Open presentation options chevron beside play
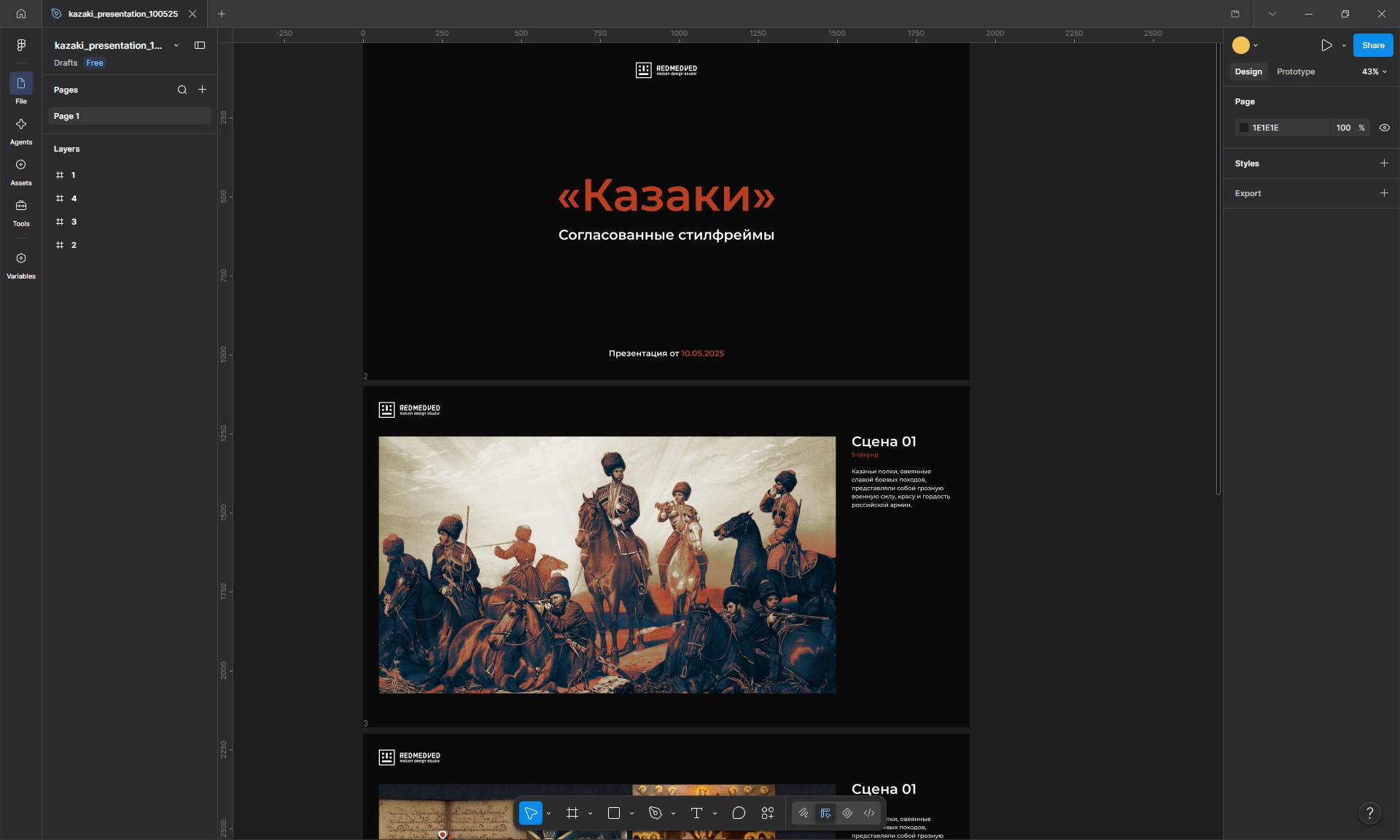1400x840 pixels. [1344, 45]
